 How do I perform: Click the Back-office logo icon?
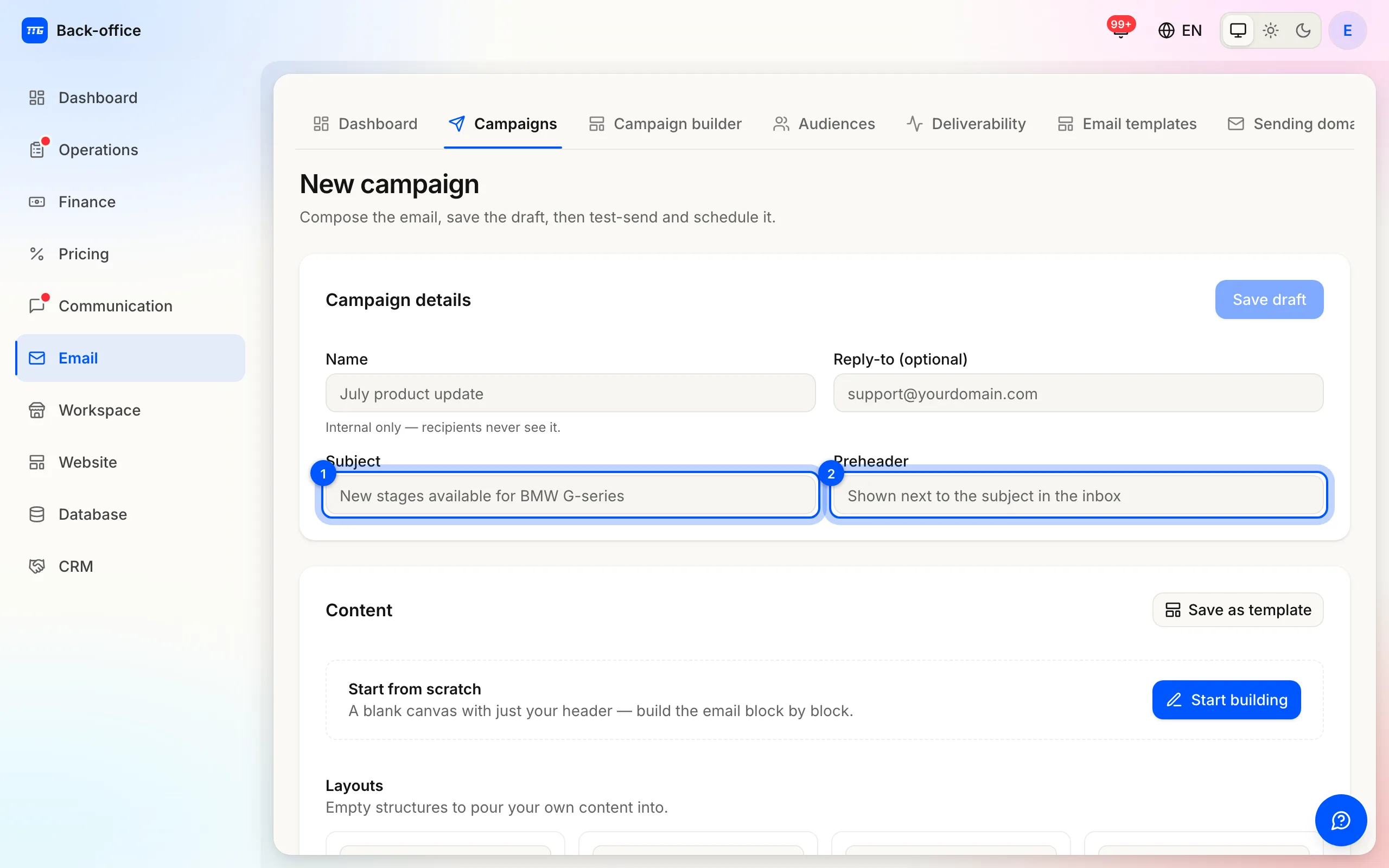click(34, 30)
